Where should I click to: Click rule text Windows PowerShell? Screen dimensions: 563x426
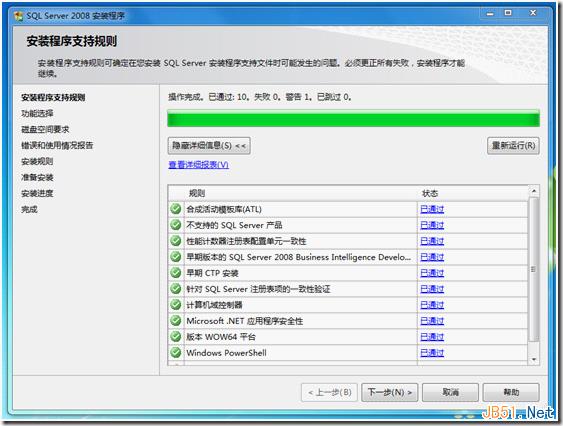[226, 353]
